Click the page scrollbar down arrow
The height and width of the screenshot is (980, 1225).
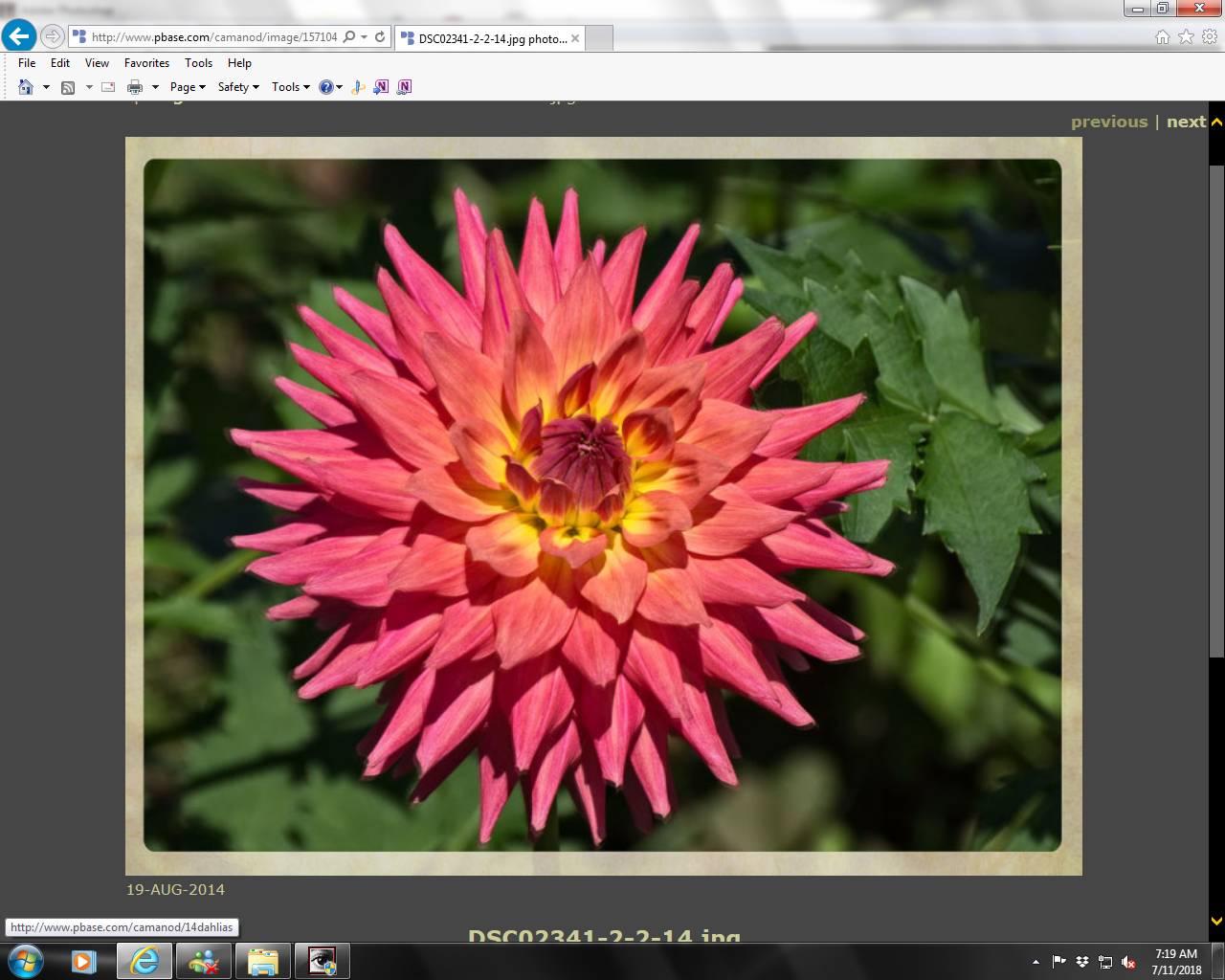1216,921
